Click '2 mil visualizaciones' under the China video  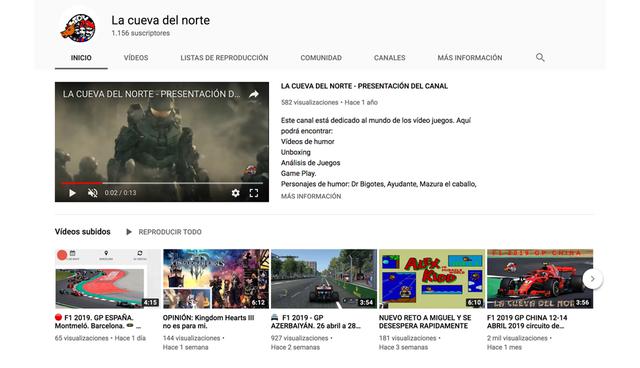pyautogui.click(x=517, y=338)
